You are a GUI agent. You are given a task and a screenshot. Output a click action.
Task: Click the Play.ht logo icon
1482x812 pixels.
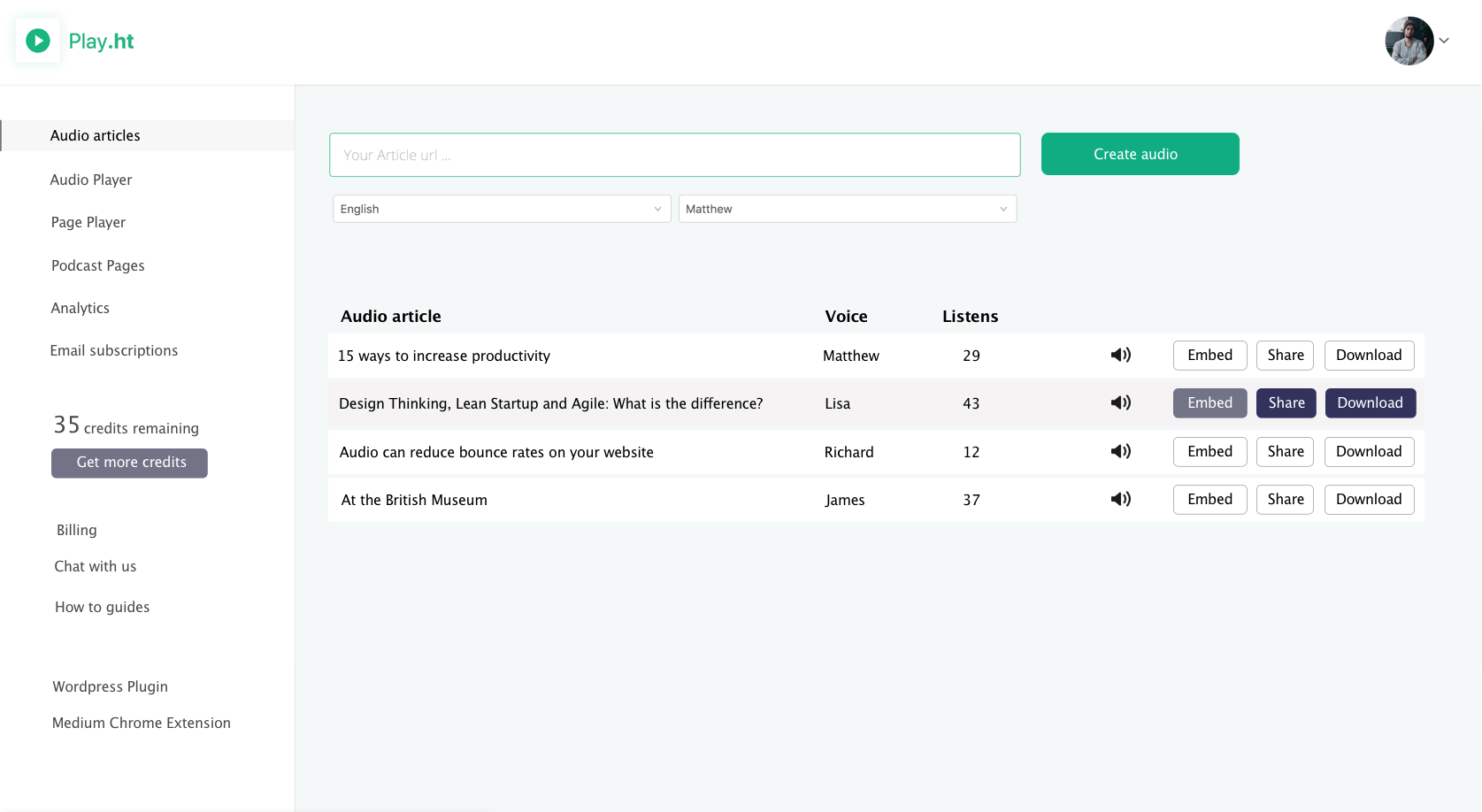pyautogui.click(x=36, y=40)
